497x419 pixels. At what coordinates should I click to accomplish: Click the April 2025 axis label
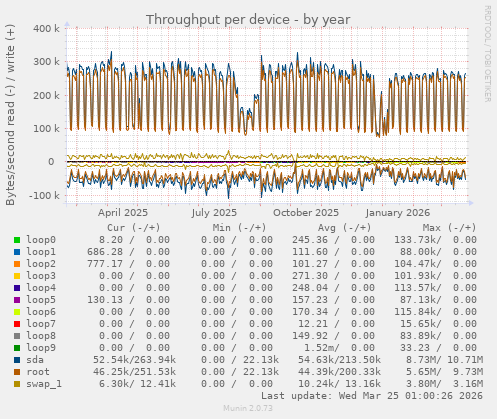point(123,213)
